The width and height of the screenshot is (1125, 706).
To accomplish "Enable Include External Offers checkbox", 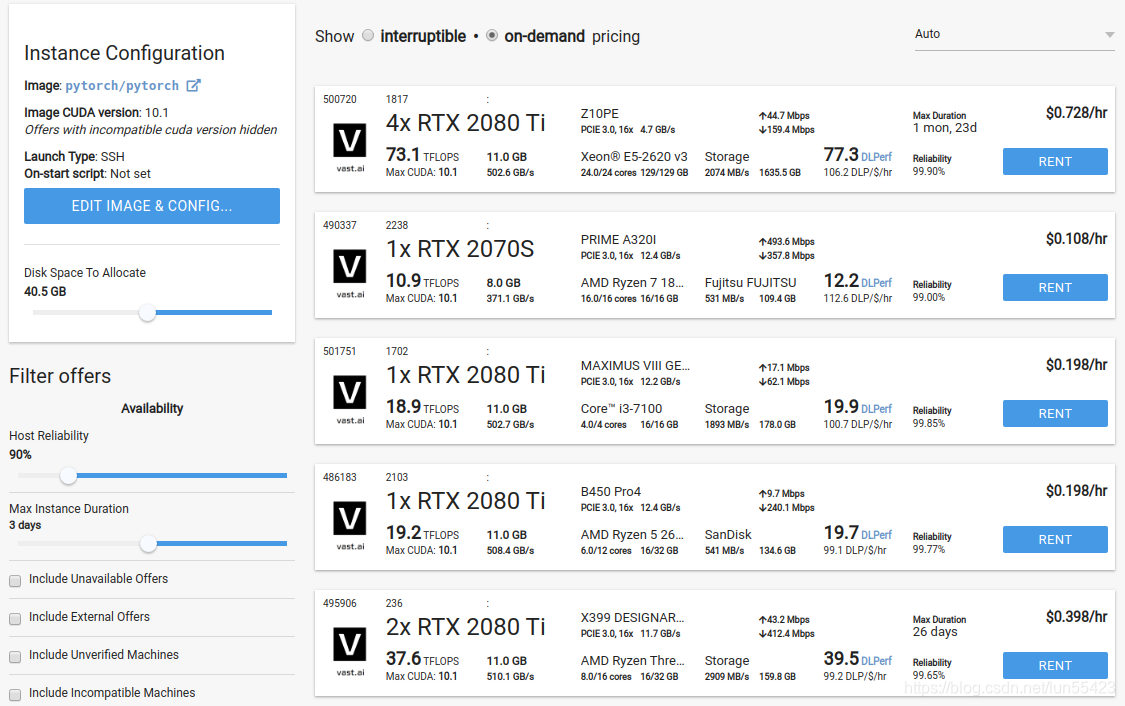I will coord(15,618).
